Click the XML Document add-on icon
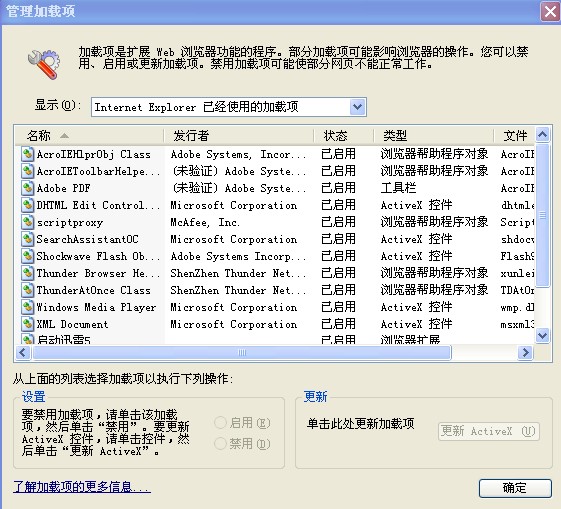Viewport: 561px width, 509px height. tap(27, 324)
